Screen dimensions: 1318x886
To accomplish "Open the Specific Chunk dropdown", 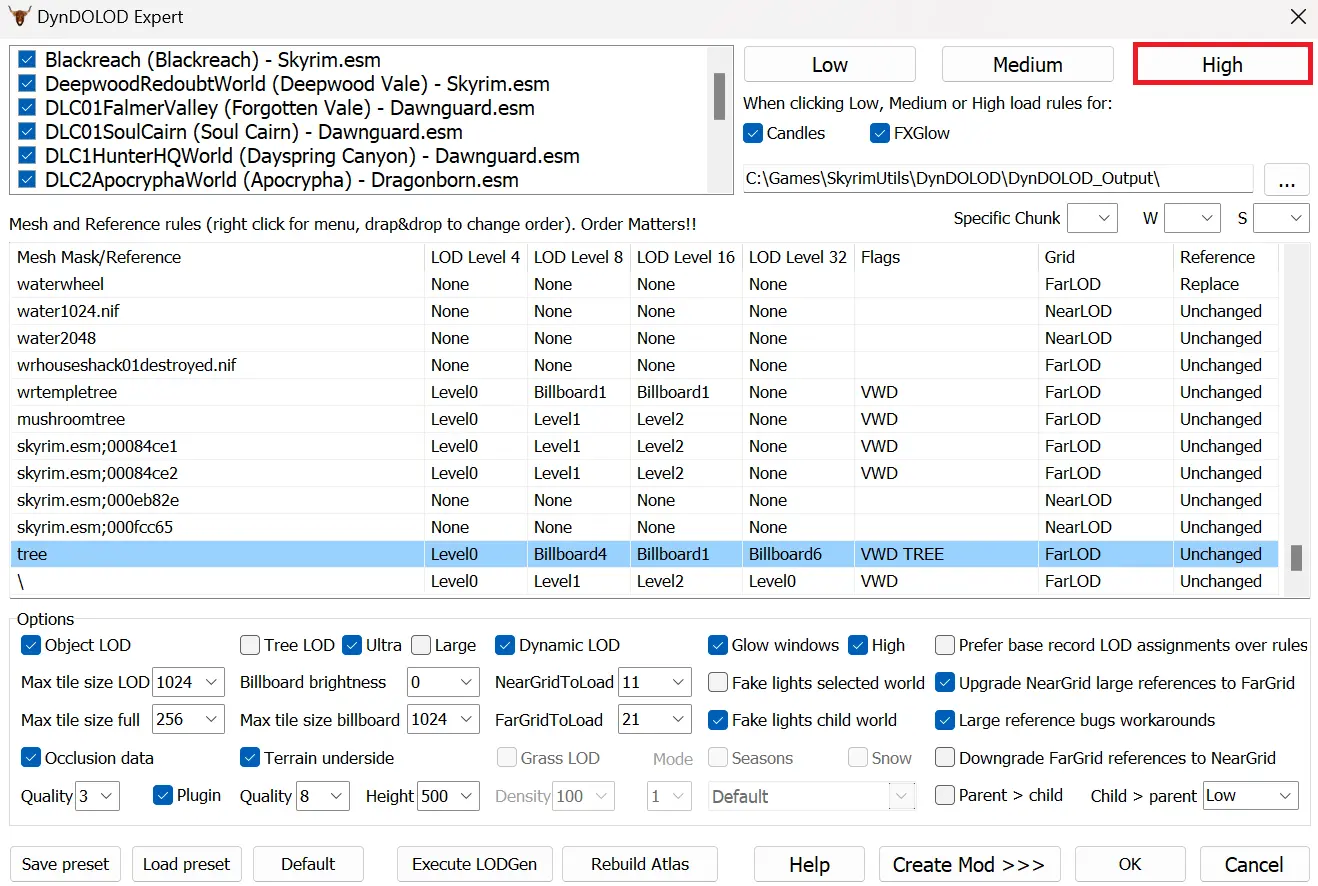I will pos(1092,218).
